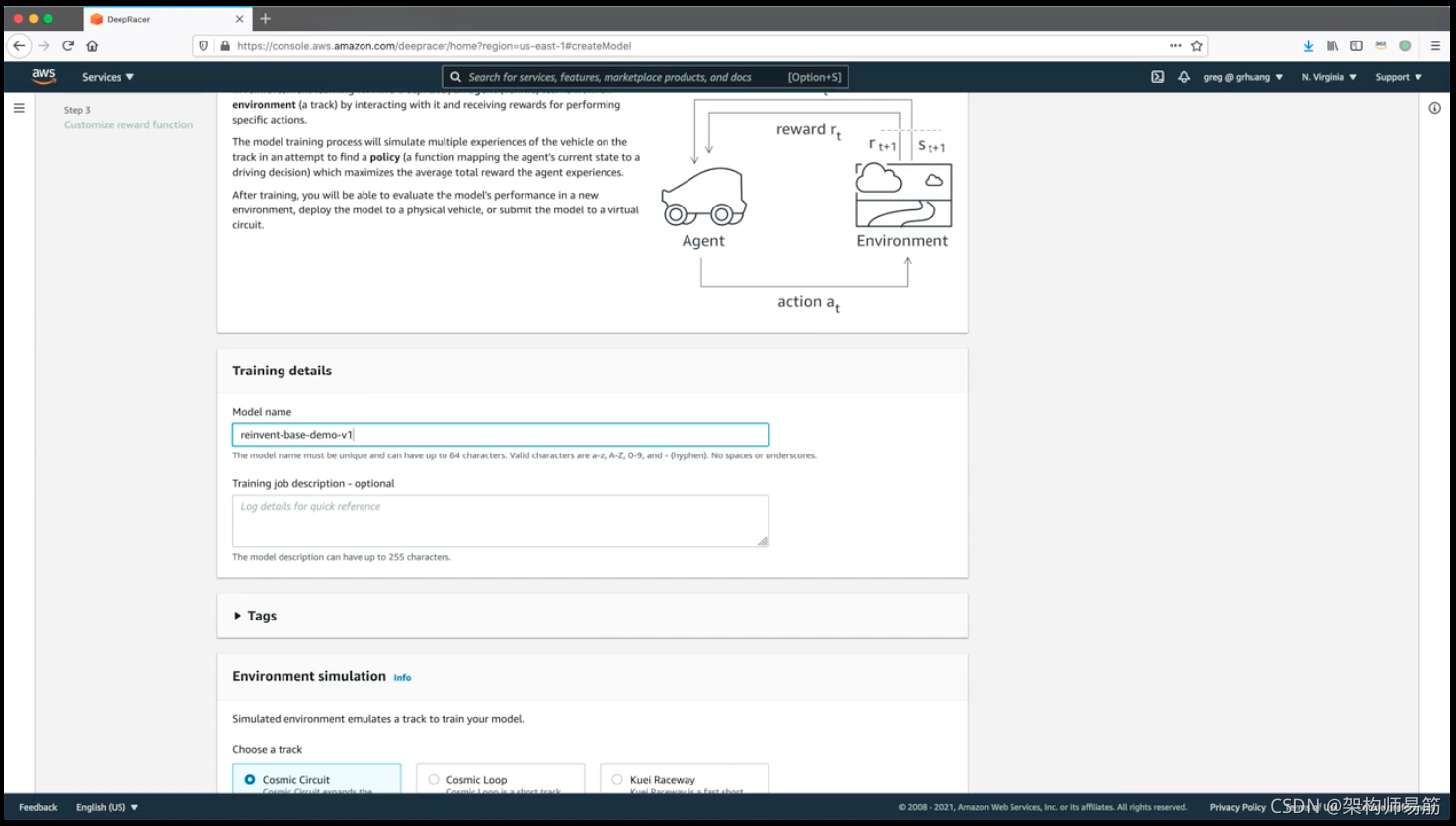Open the Firefox hamburger menu
The width and height of the screenshot is (1456, 826).
[1435, 45]
